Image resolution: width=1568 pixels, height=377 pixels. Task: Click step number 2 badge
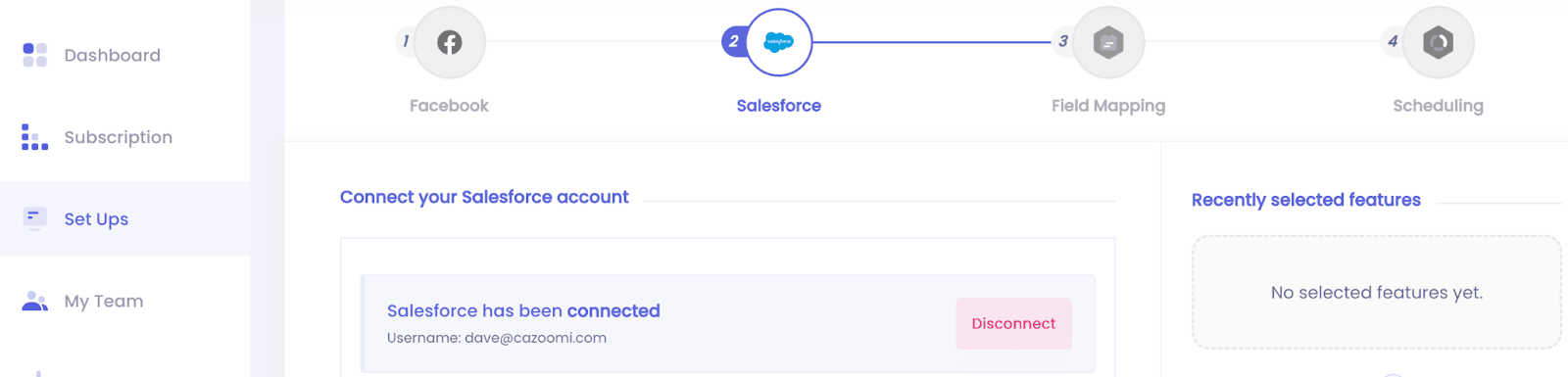734,41
